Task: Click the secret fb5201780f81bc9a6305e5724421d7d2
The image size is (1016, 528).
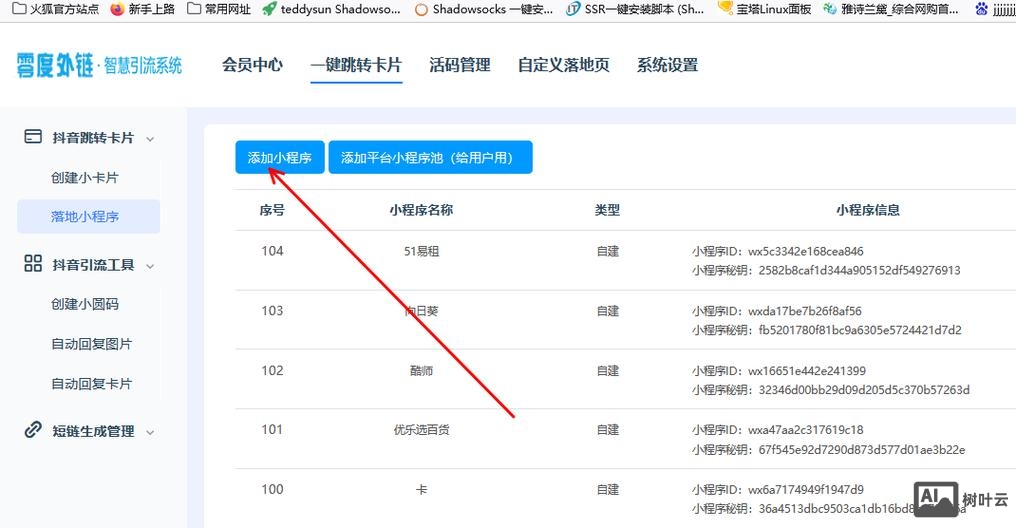Action: pos(860,330)
